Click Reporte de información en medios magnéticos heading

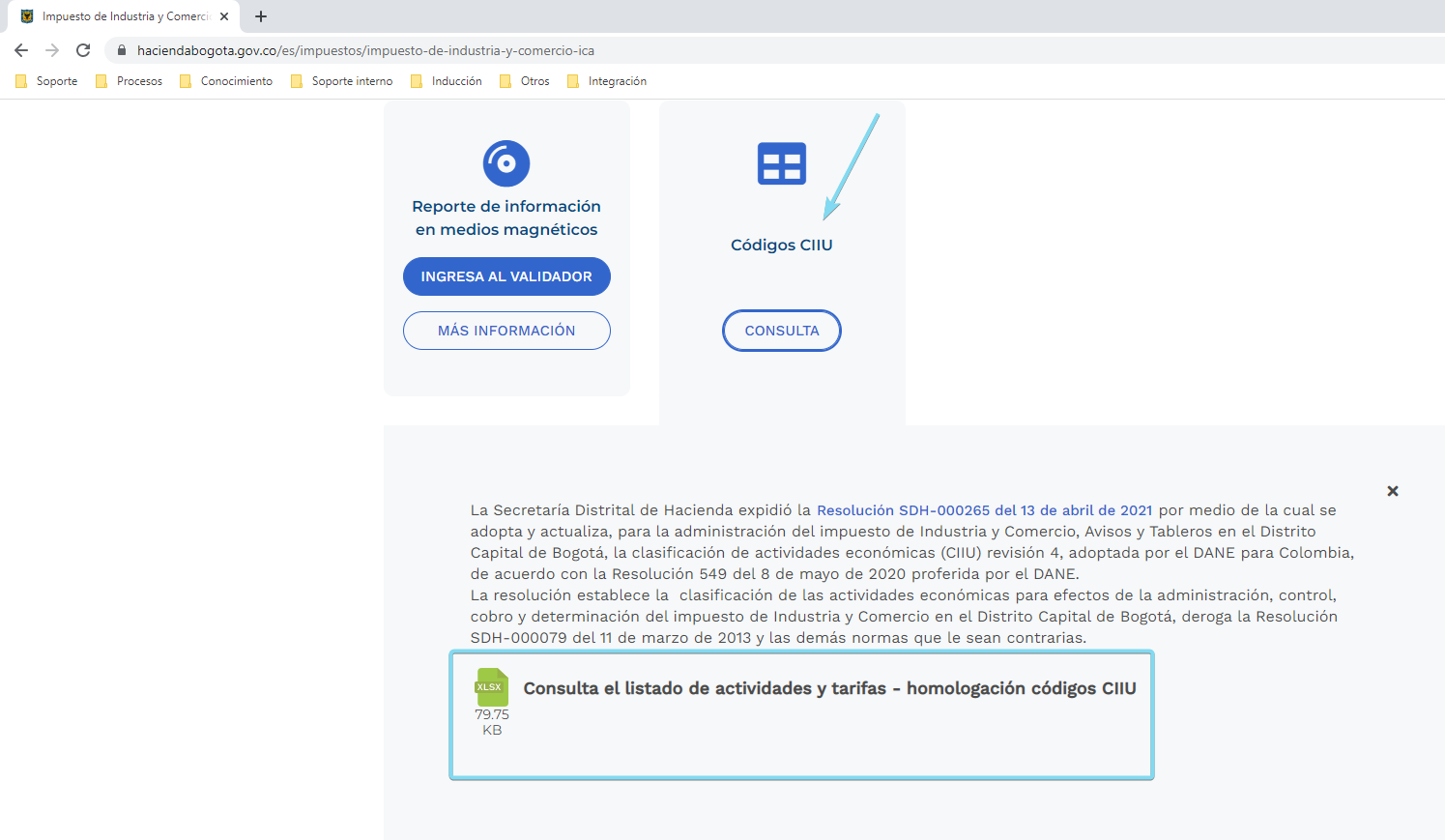506,217
